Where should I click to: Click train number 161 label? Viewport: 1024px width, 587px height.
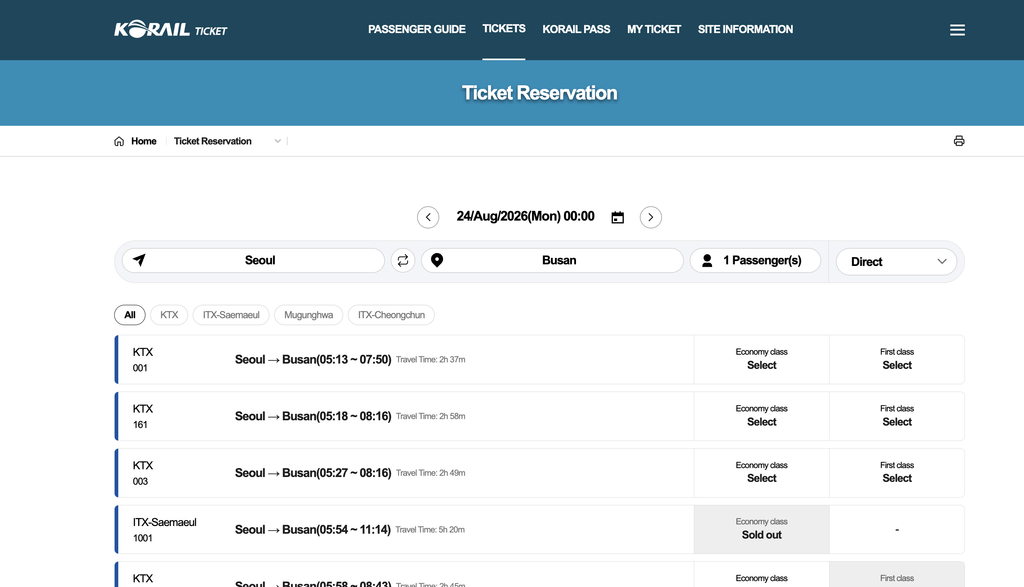coord(140,425)
